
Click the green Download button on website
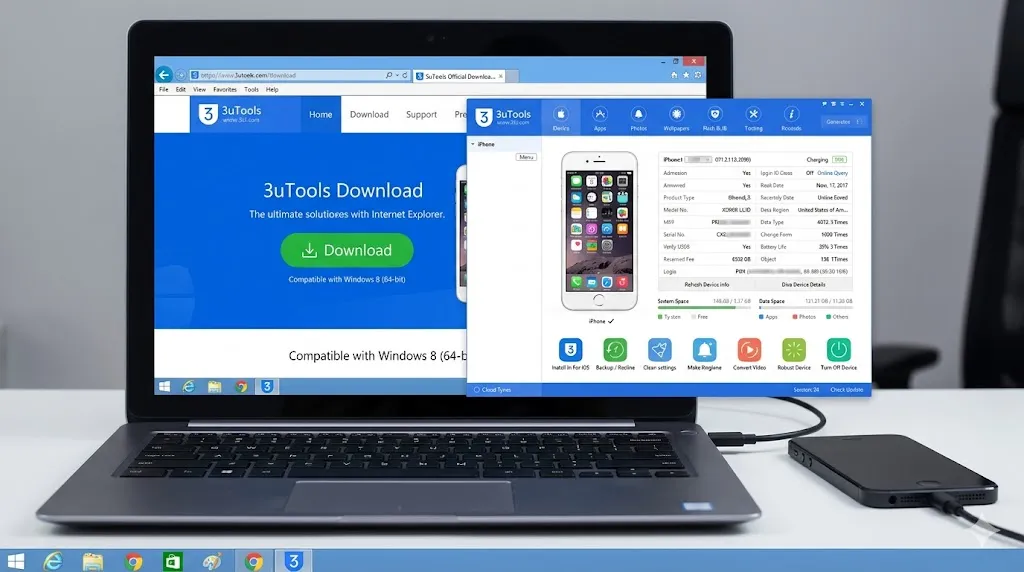tap(347, 250)
